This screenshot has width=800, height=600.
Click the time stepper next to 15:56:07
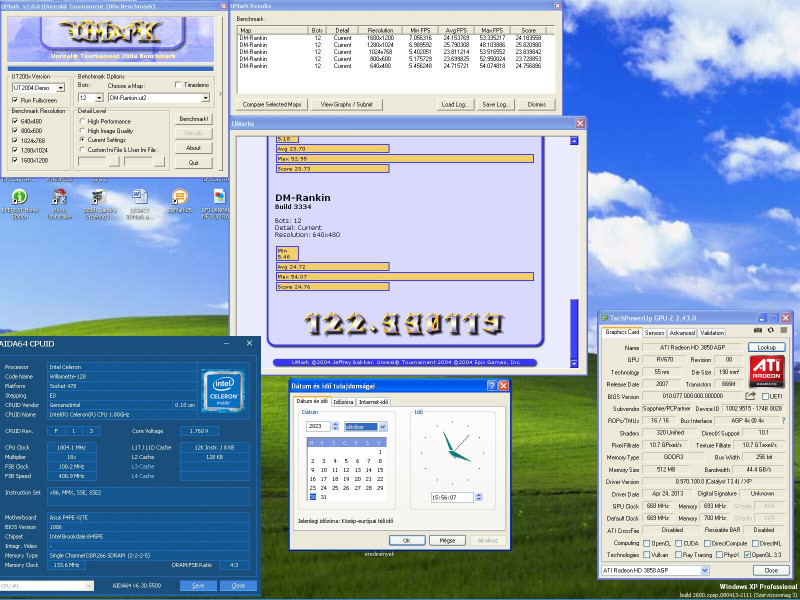(479, 497)
